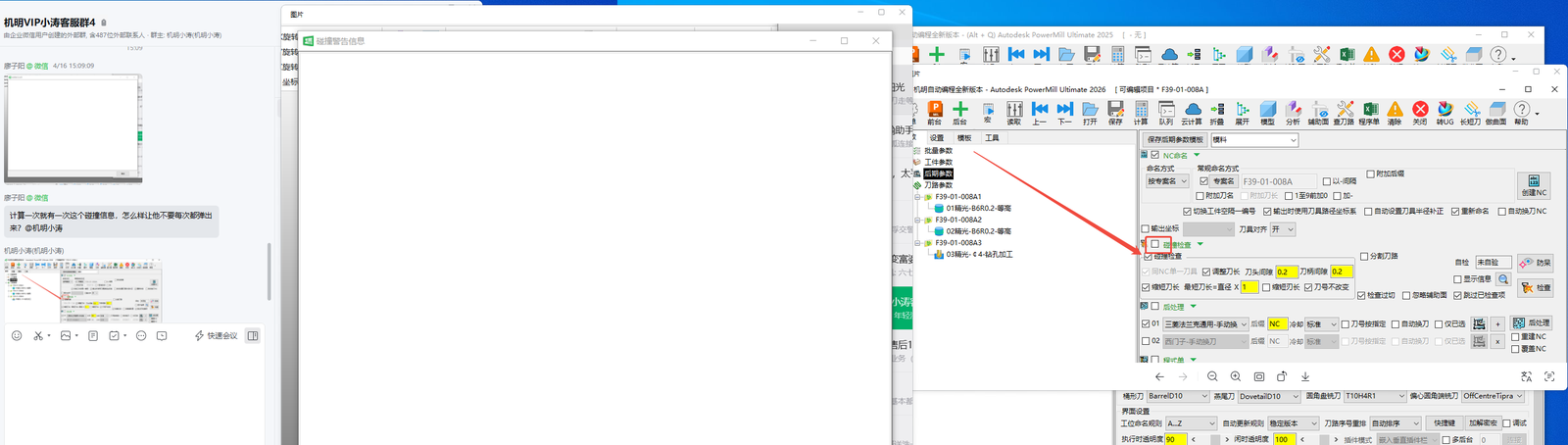Rotate the image in the viewer toolbar
Screen dimensions: 1568x445
pos(1282,376)
